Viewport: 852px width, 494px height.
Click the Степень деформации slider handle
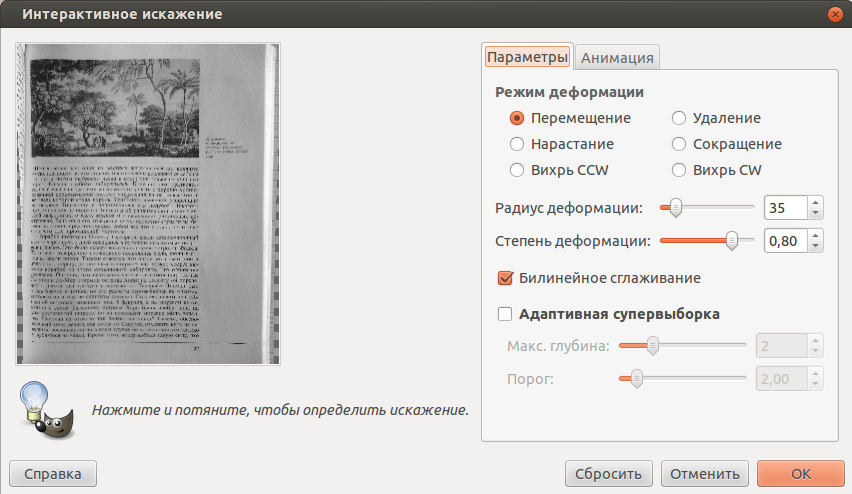tap(732, 241)
